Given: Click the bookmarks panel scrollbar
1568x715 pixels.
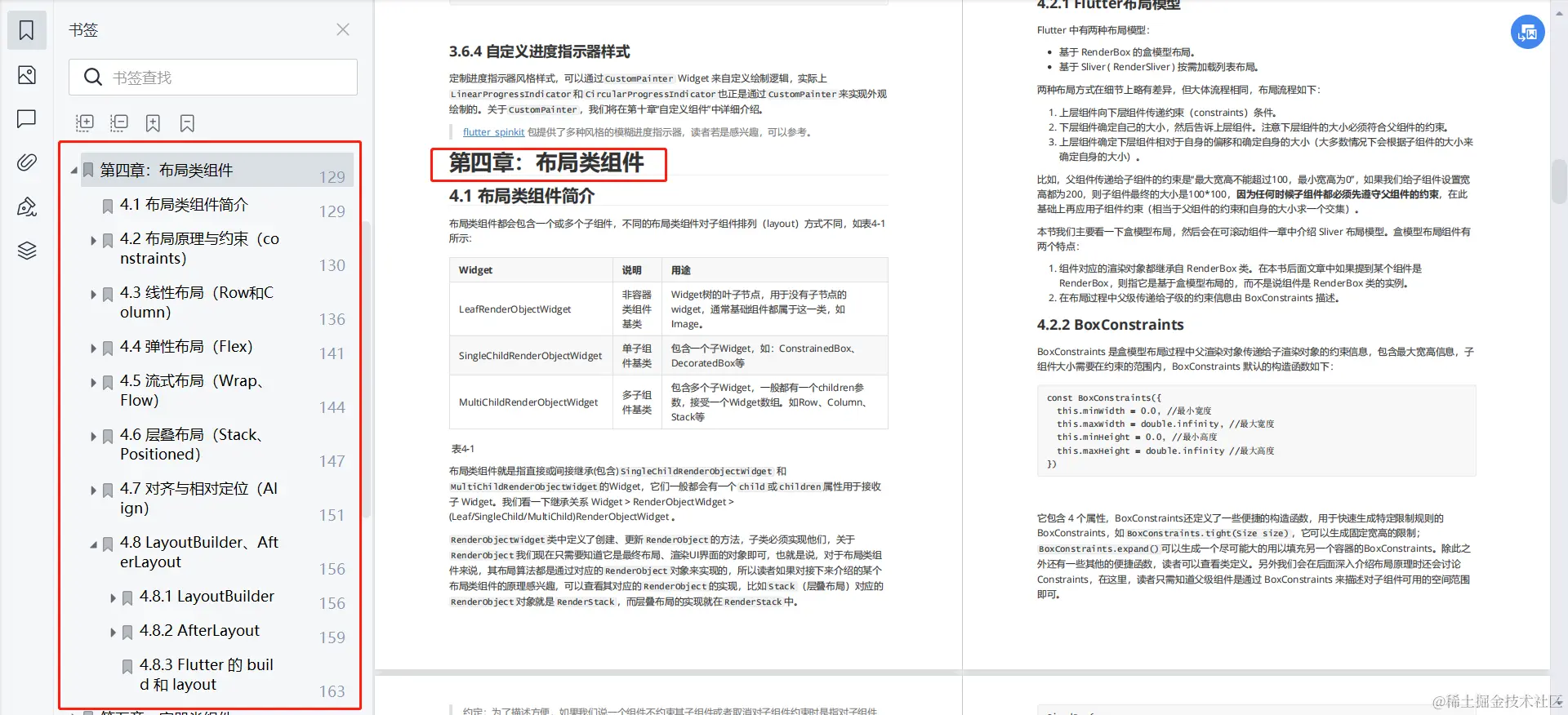Looking at the screenshot, I should 367,367.
